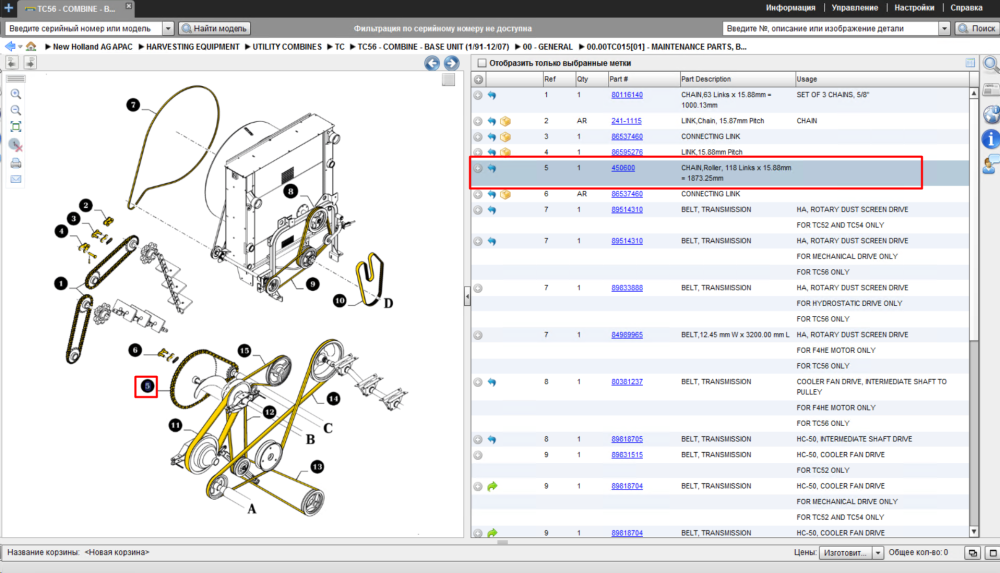Click the Найти модель button
The height and width of the screenshot is (573, 1000).
pos(214,28)
